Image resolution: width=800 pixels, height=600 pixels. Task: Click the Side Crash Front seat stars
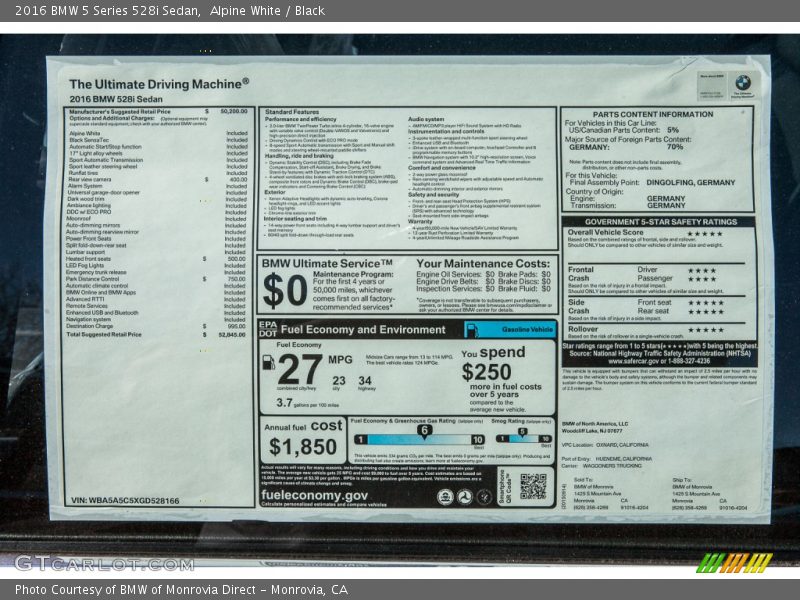click(706, 303)
